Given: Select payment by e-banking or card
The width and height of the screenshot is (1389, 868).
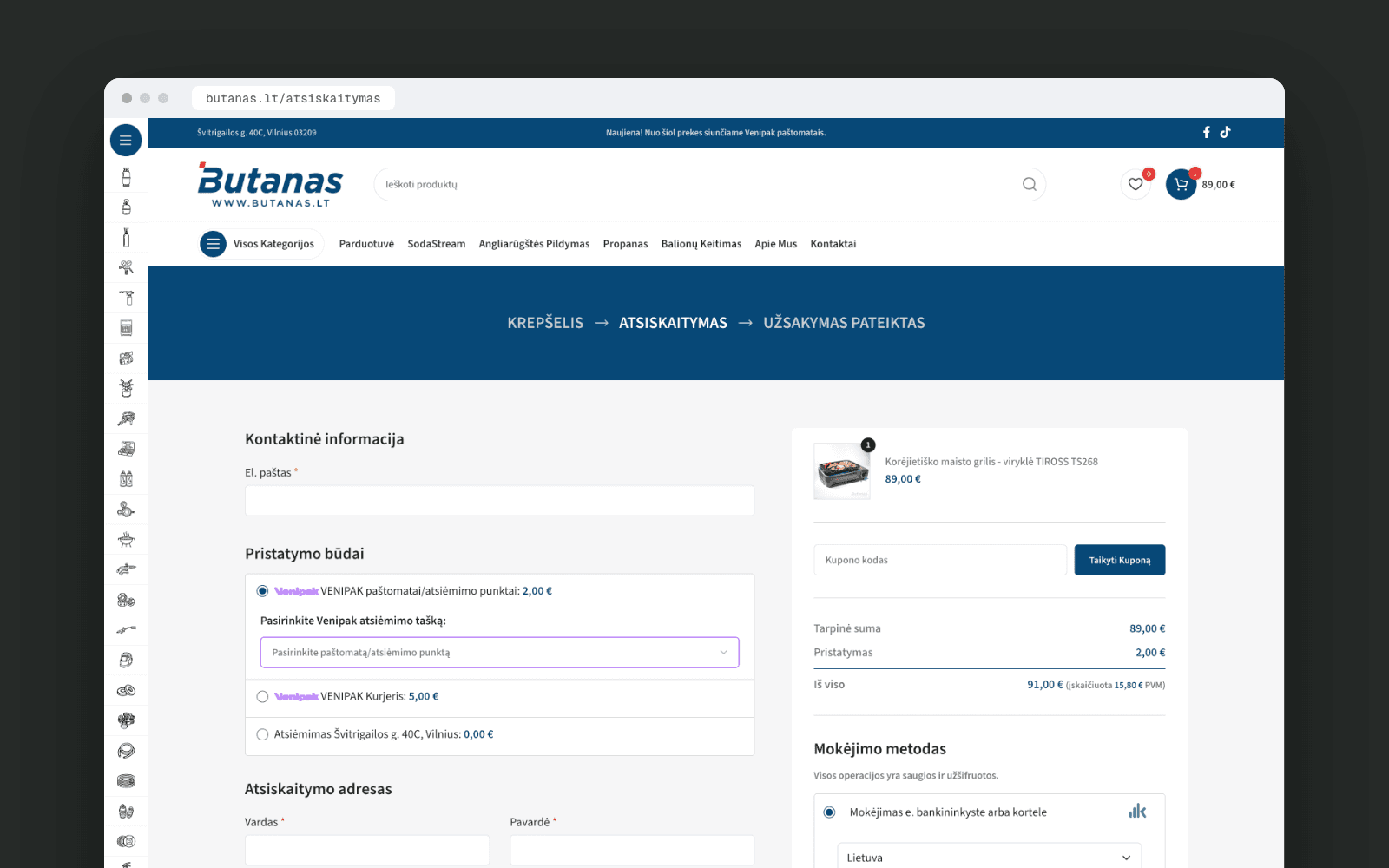Looking at the screenshot, I should point(829,812).
